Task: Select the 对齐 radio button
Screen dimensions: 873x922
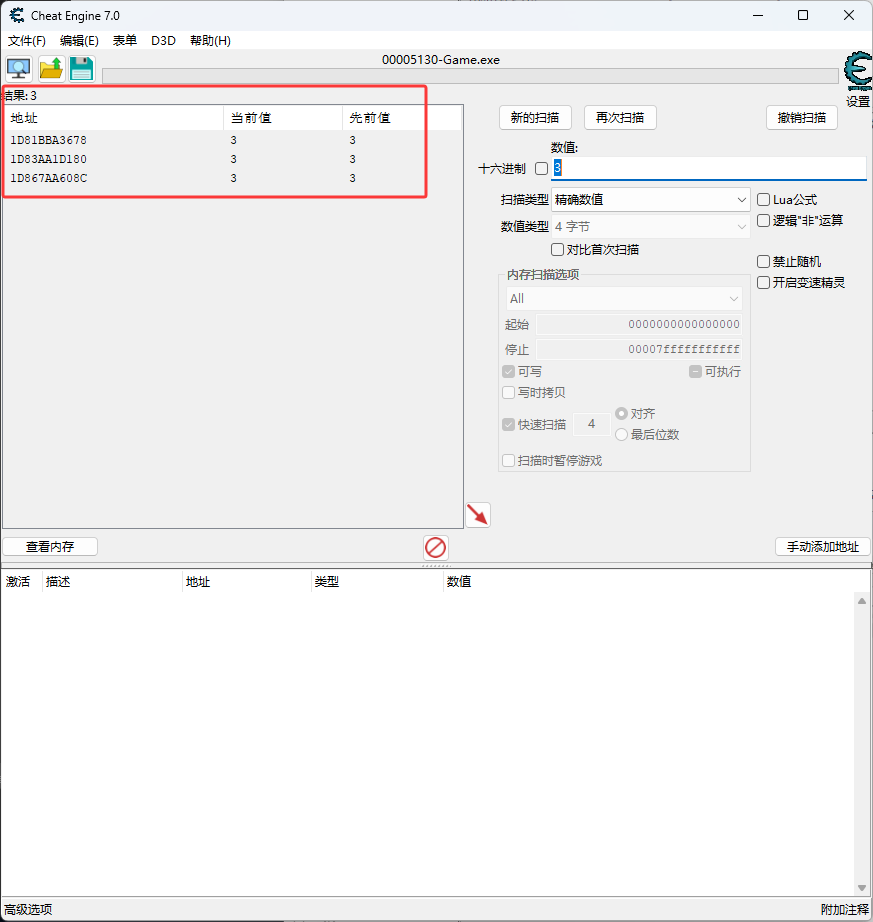Action: [x=621, y=413]
